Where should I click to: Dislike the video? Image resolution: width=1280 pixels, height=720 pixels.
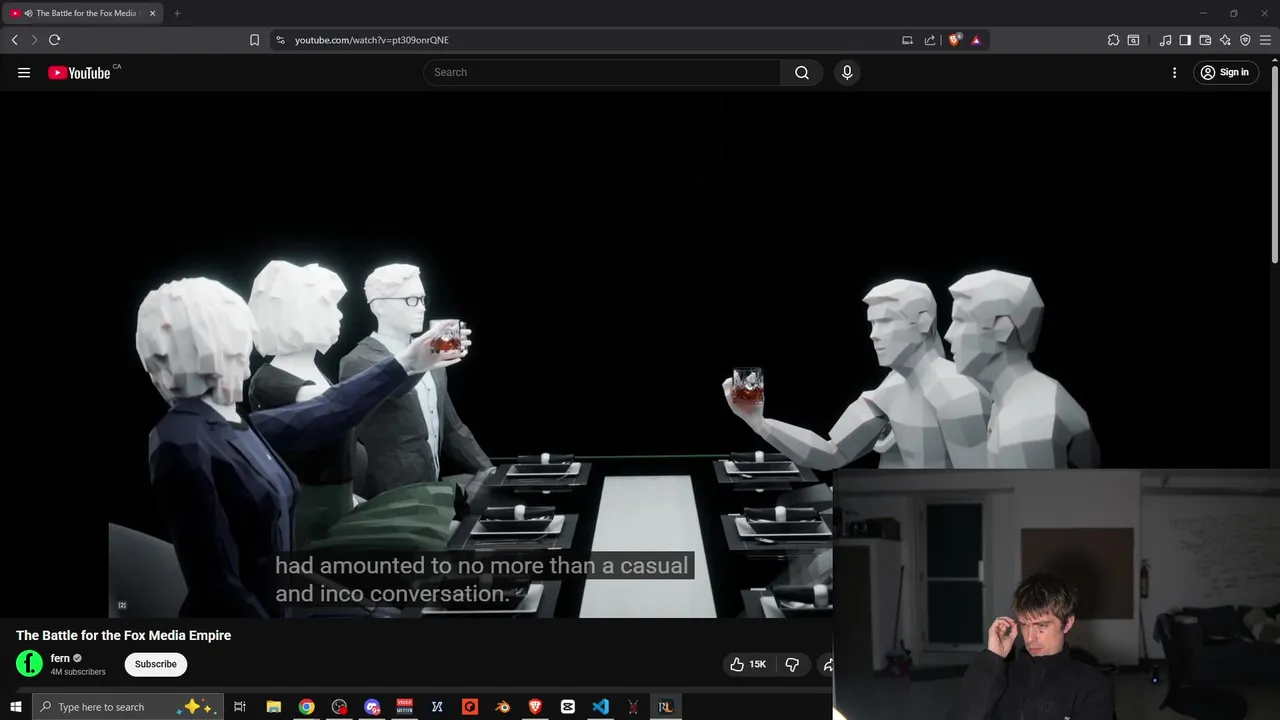[792, 664]
